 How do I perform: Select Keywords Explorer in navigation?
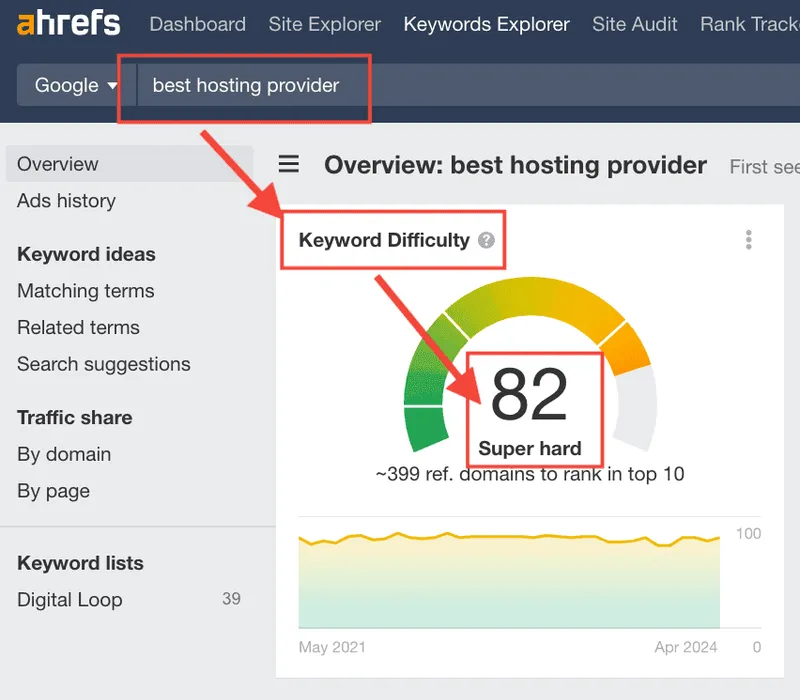coord(486,24)
